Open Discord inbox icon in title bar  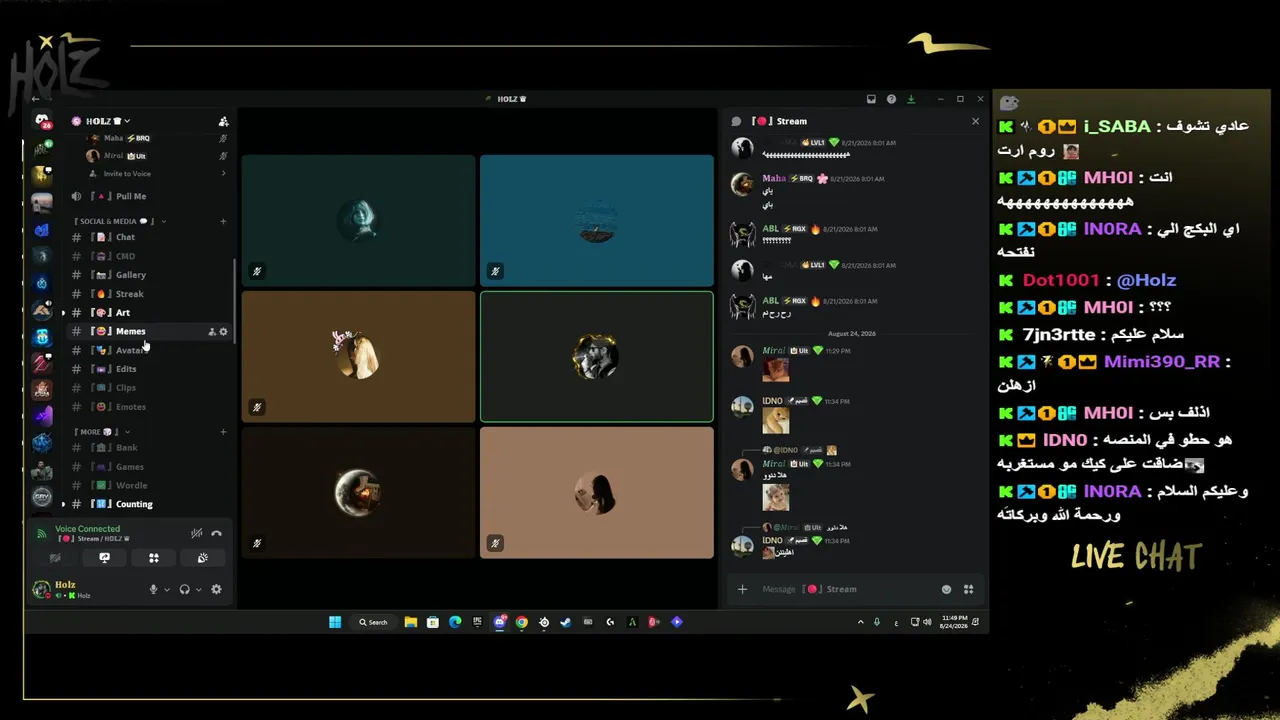pos(871,99)
